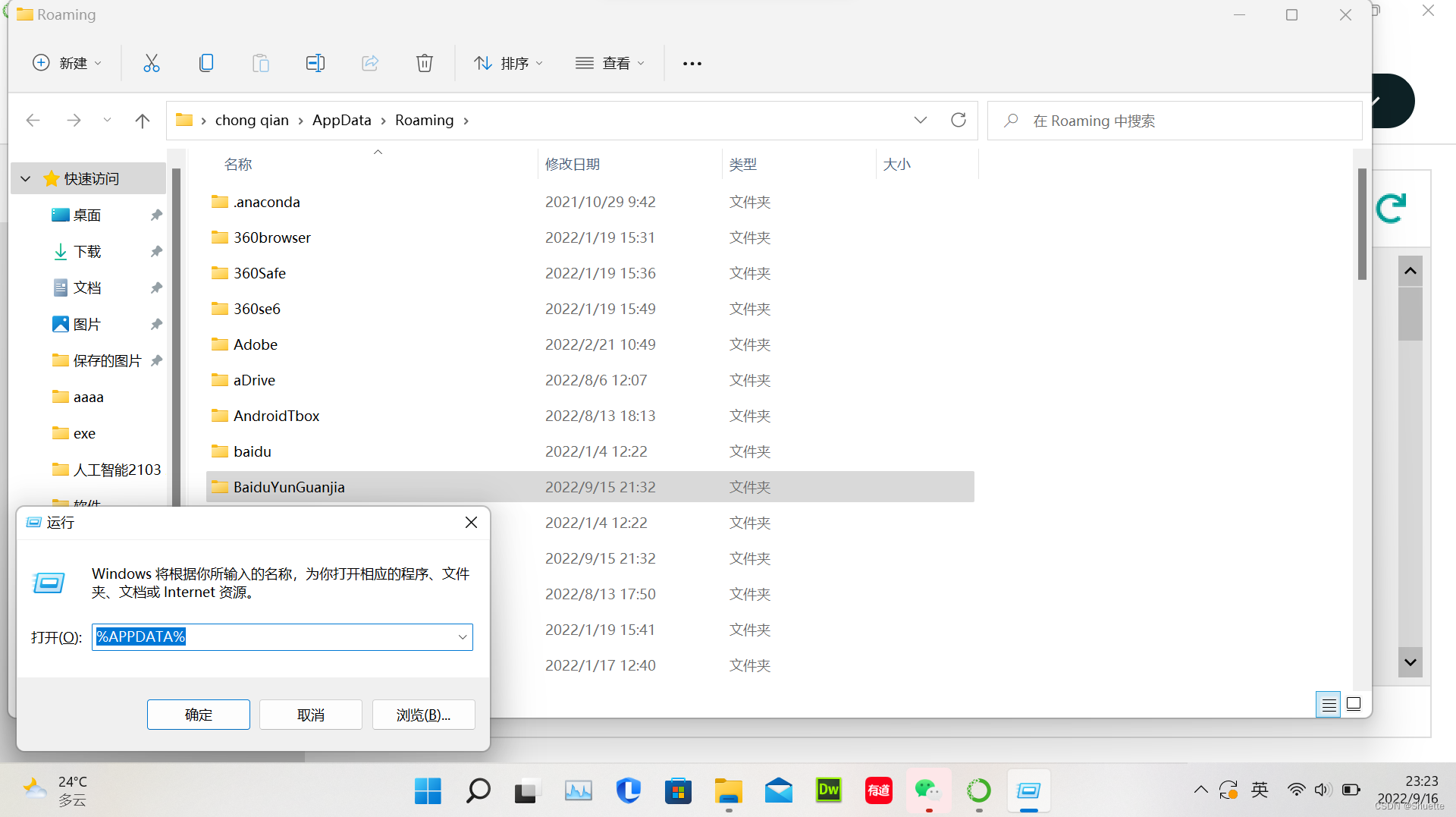Sort by 名称 column header
The height and width of the screenshot is (817, 1456).
click(238, 164)
